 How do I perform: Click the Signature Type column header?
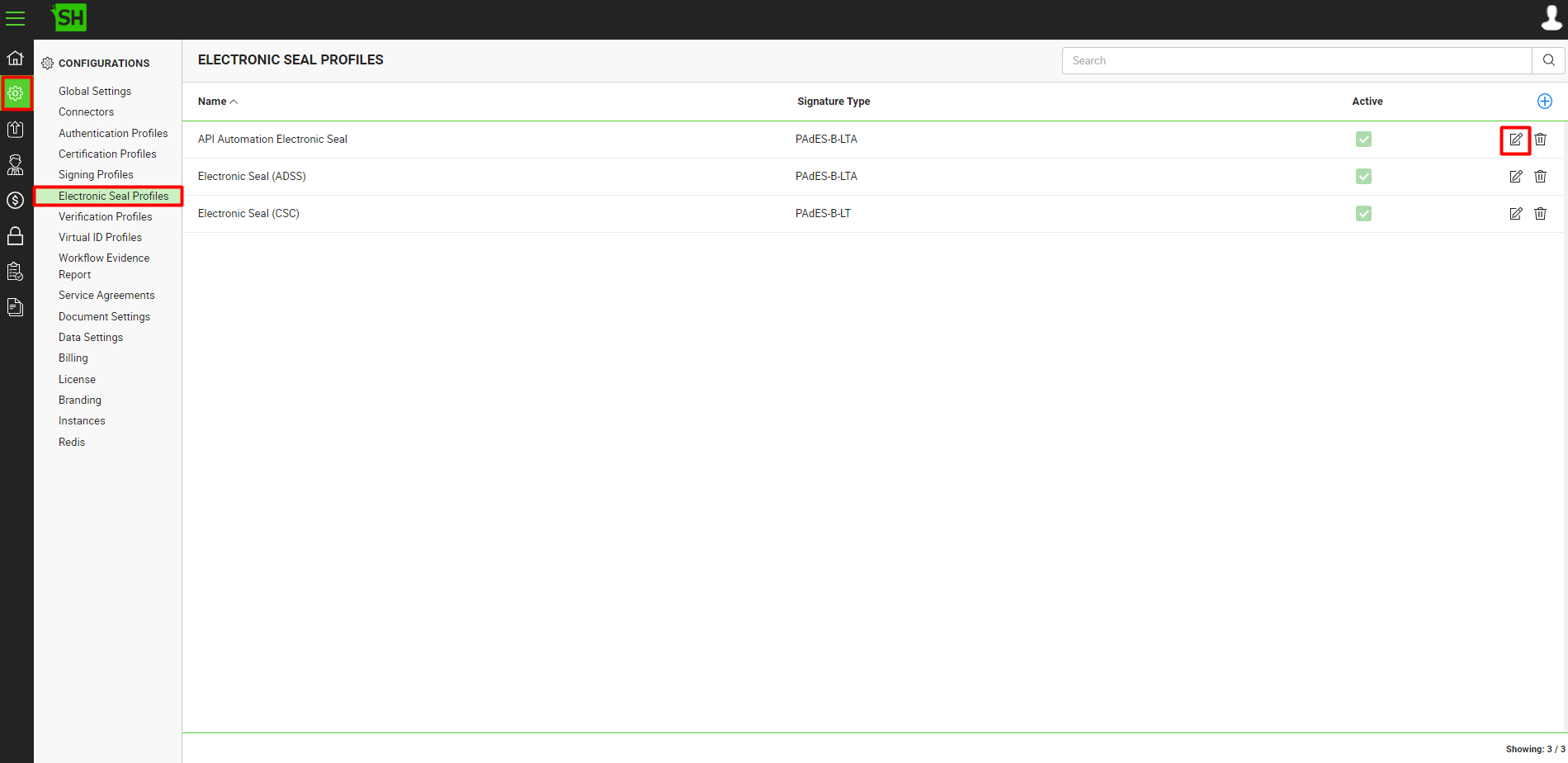(x=834, y=102)
